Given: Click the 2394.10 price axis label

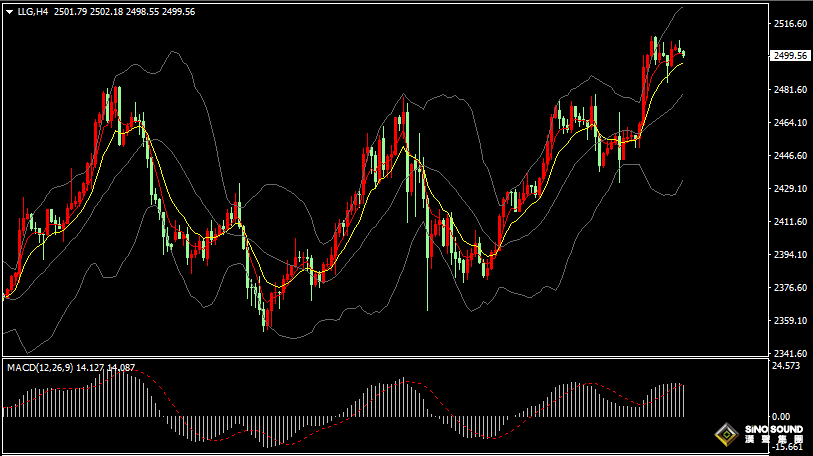Looking at the screenshot, I should [791, 255].
